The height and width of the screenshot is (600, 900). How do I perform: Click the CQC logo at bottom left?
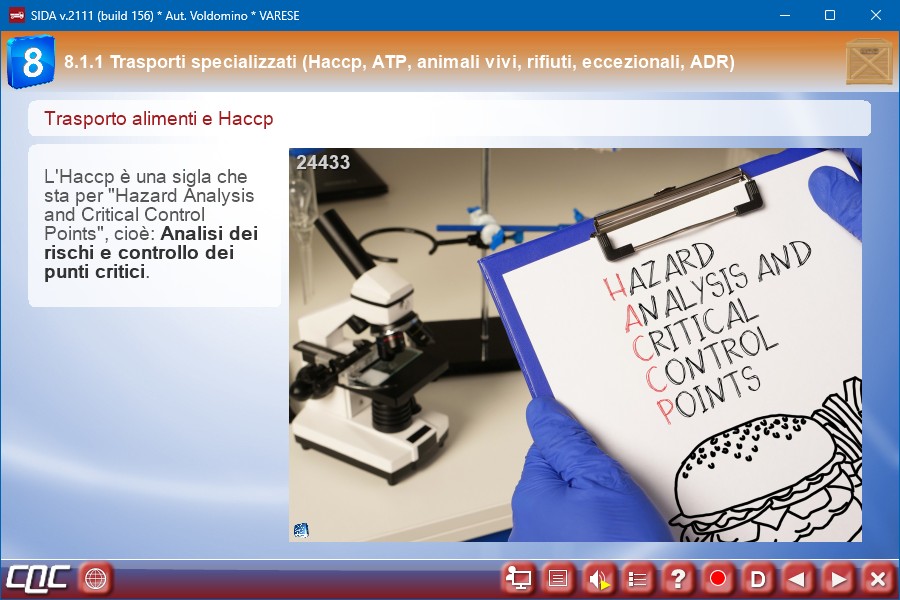38,578
